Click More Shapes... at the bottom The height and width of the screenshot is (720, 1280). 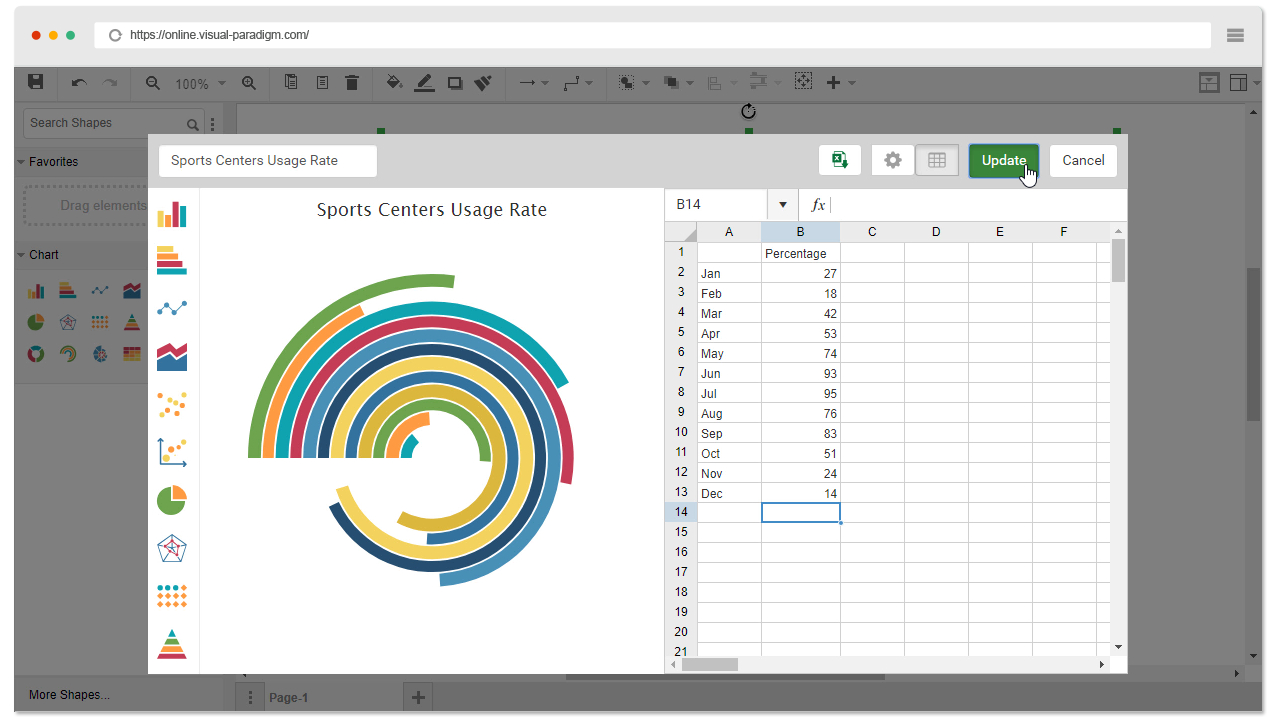(69, 695)
